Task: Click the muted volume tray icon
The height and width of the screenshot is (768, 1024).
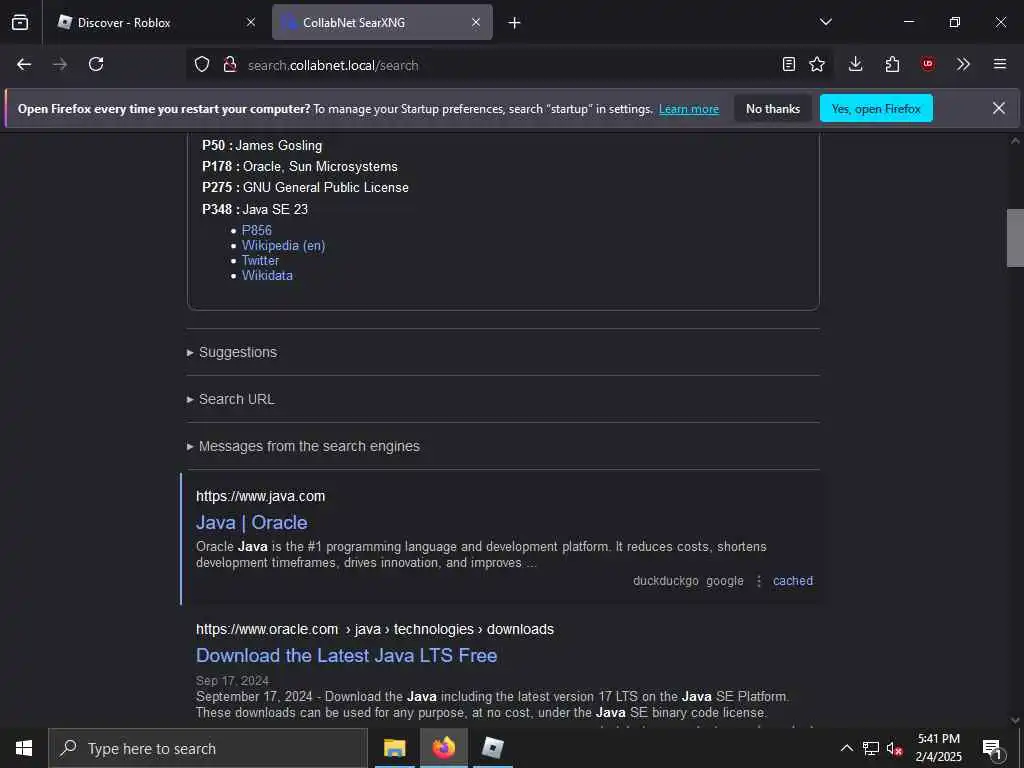Action: click(894, 748)
